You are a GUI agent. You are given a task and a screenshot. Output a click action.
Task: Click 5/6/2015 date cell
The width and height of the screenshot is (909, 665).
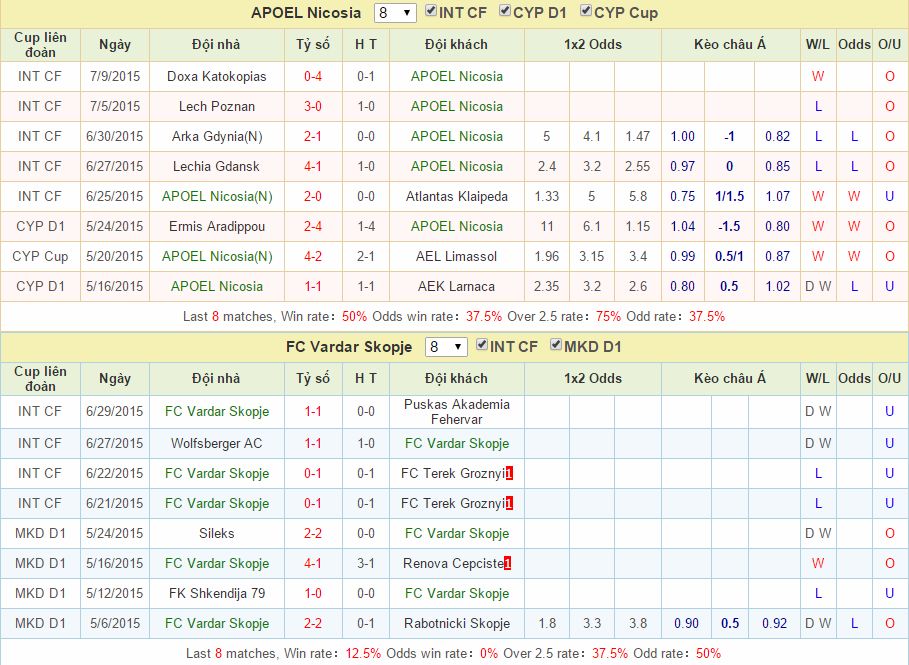coord(115,624)
